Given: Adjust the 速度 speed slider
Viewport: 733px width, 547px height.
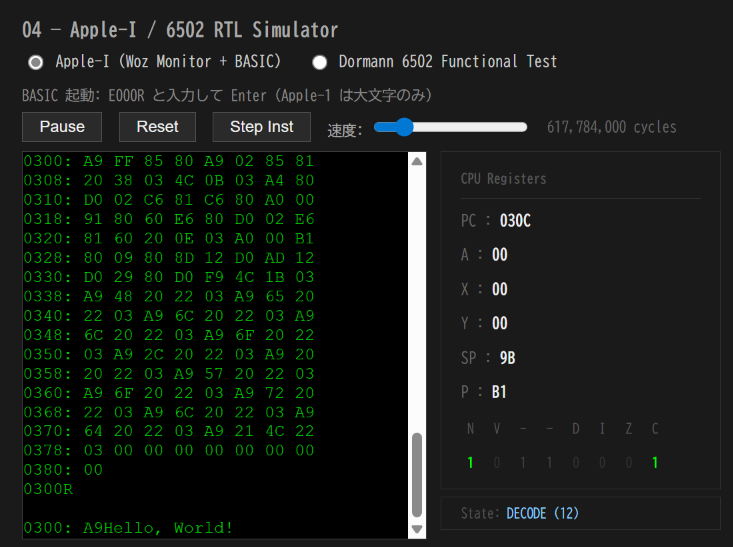Looking at the screenshot, I should [450, 127].
